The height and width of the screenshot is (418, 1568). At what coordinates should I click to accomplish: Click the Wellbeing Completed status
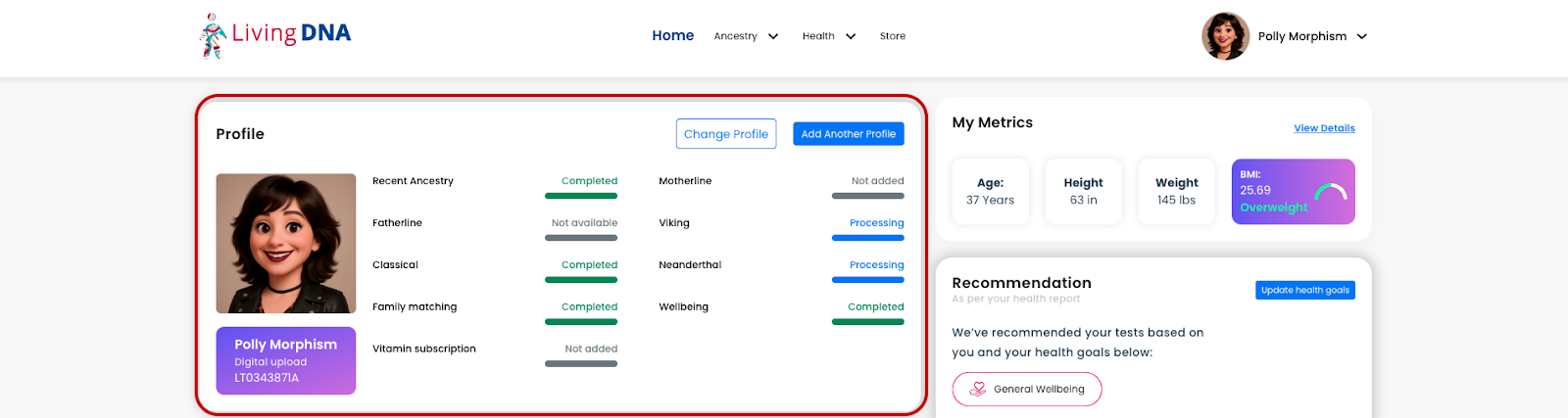(876, 306)
